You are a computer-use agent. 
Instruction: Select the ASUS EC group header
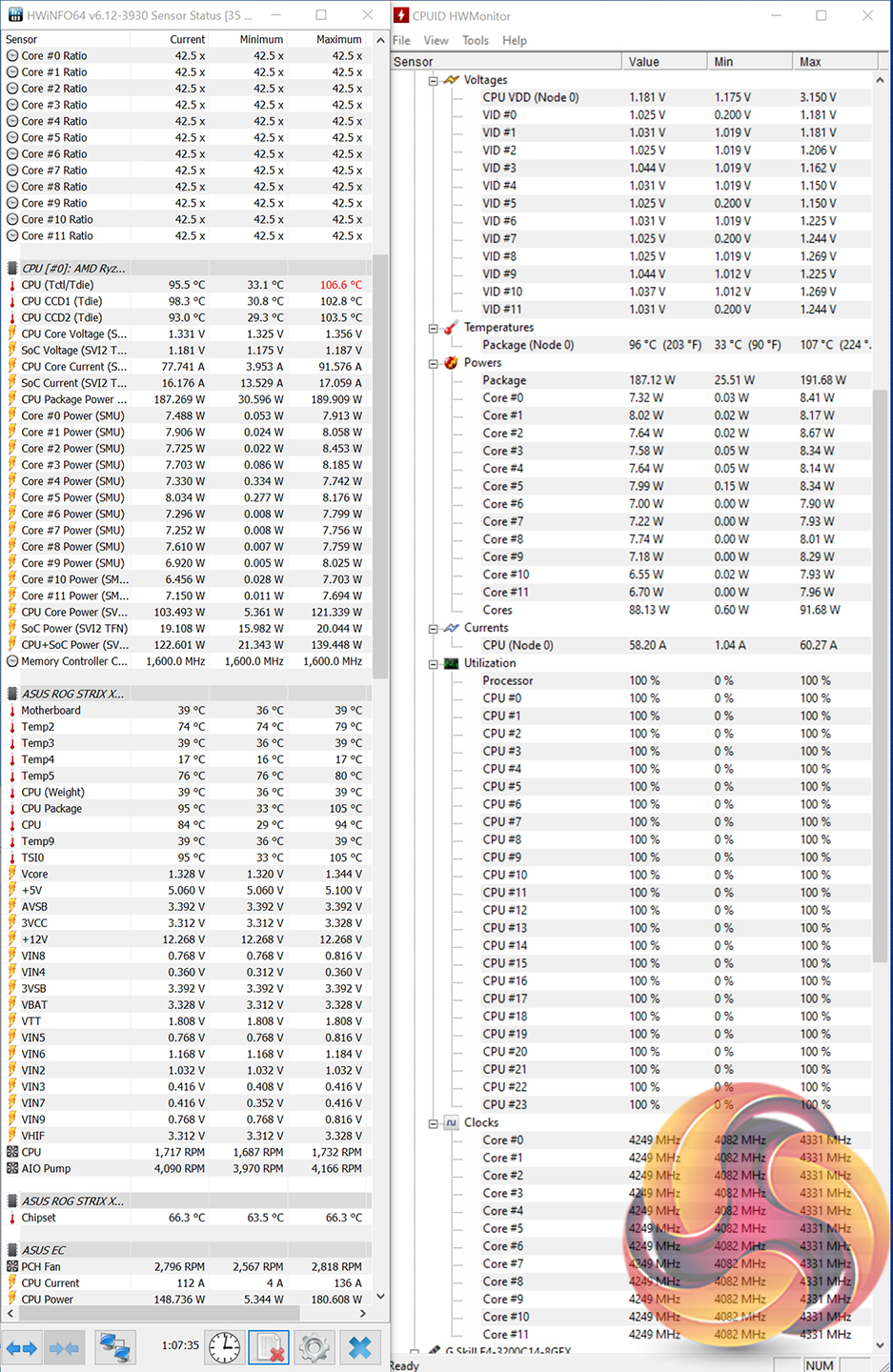(x=186, y=1250)
